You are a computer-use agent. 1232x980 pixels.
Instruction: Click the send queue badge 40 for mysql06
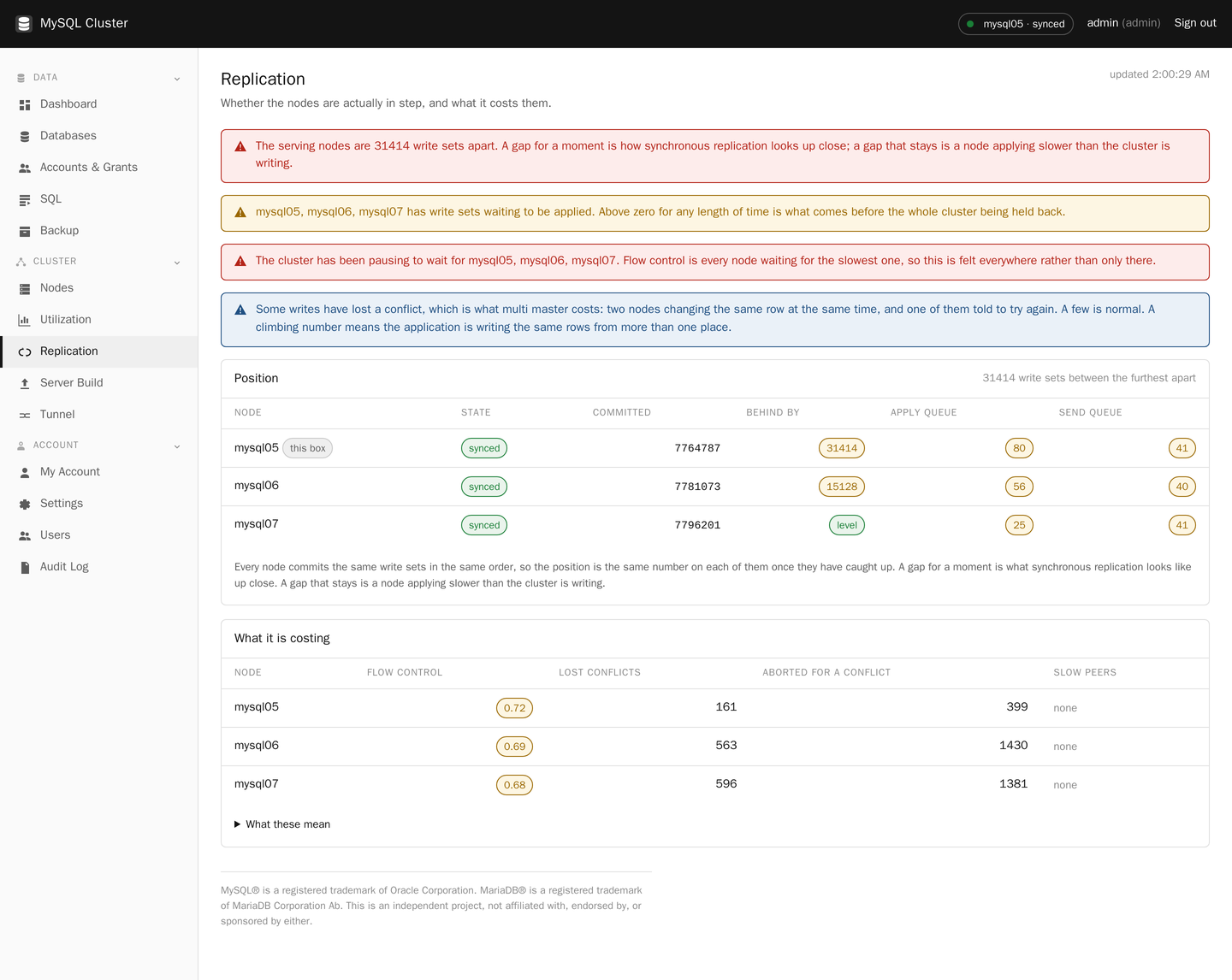tap(1182, 487)
